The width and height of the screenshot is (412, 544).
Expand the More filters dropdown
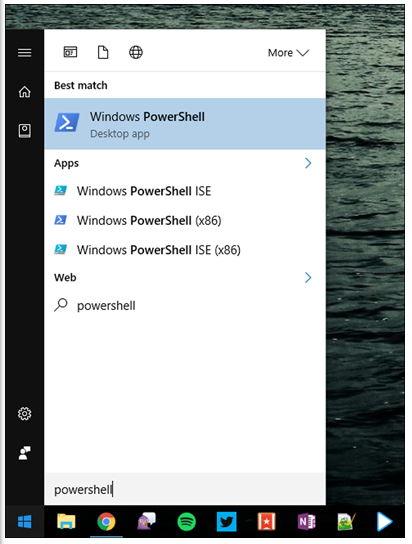[x=288, y=53]
